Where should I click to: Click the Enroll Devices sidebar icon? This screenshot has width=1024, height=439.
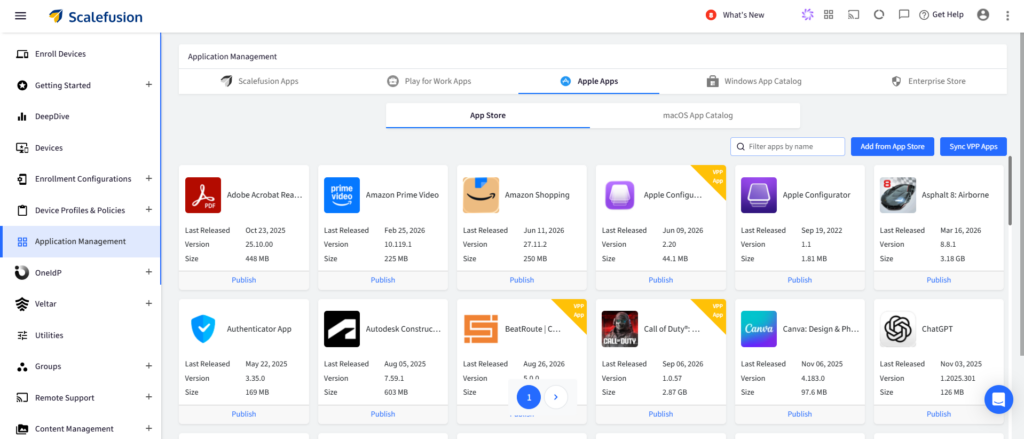point(22,54)
